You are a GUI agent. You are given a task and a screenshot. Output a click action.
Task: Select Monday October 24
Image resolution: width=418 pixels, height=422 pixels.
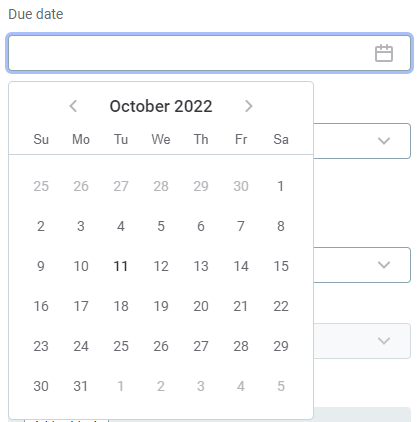pos(81,346)
